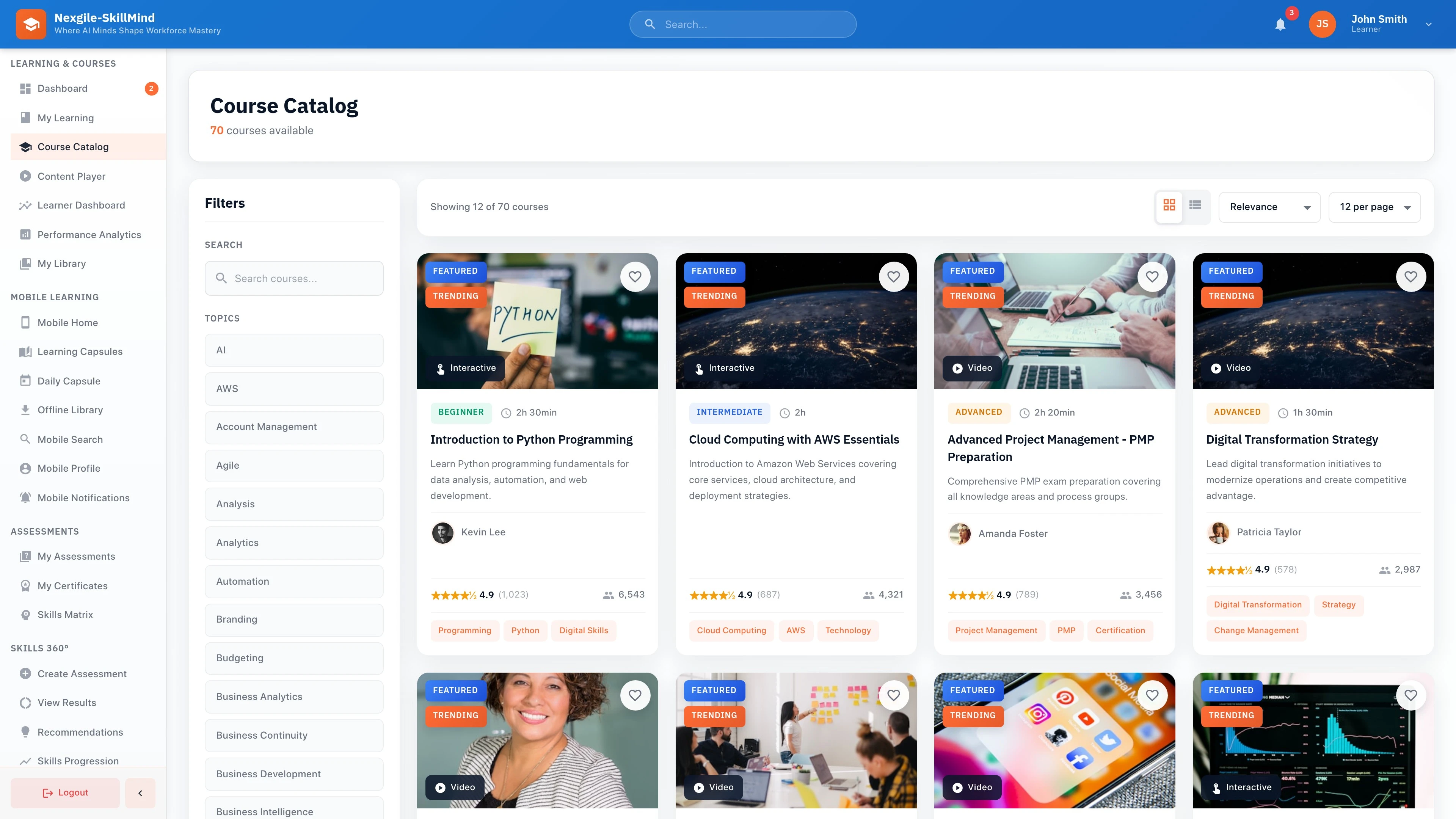Image resolution: width=1456 pixels, height=819 pixels.
Task: Open the JS profile avatar icon
Action: [1322, 24]
